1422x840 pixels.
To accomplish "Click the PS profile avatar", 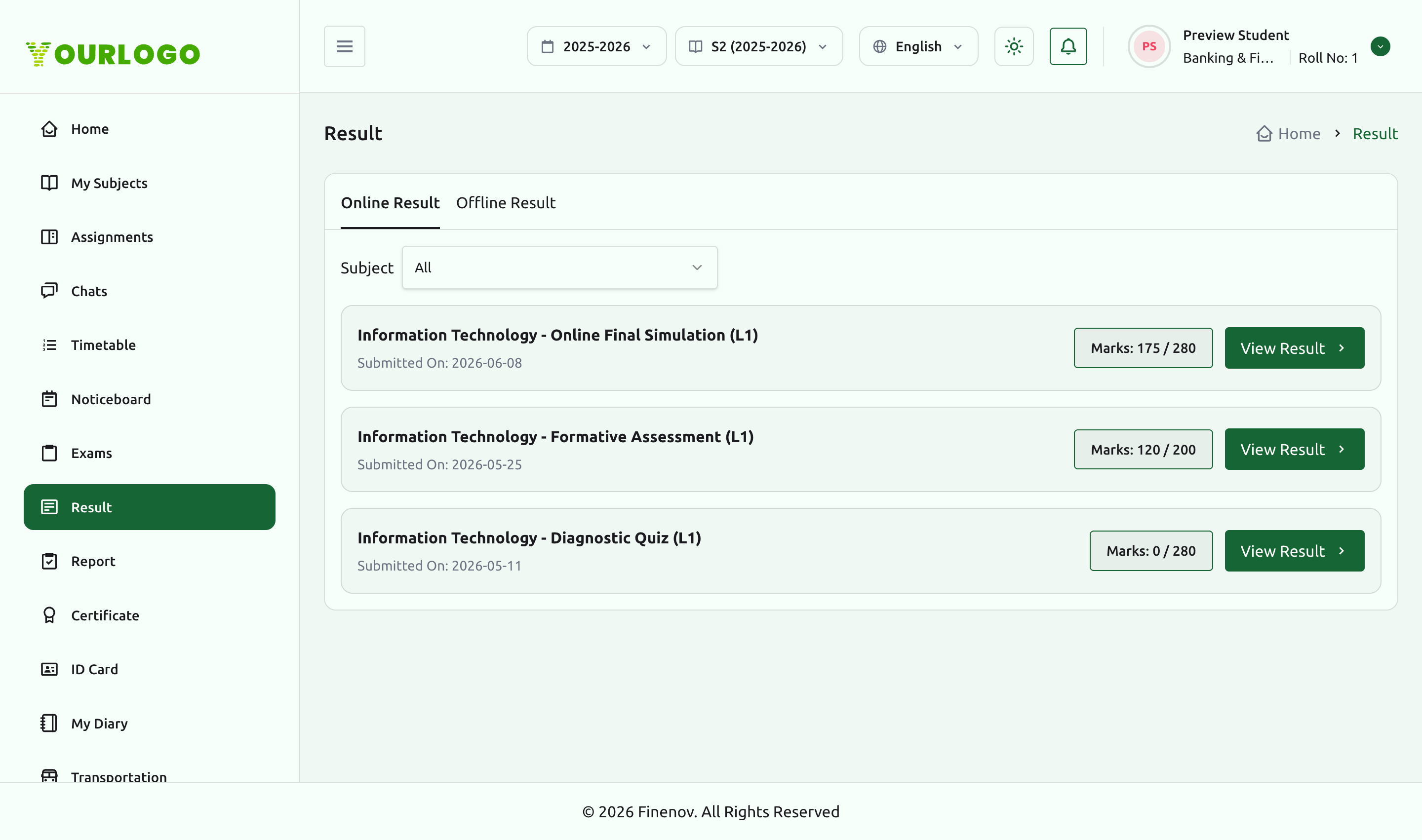I will 1148,46.
